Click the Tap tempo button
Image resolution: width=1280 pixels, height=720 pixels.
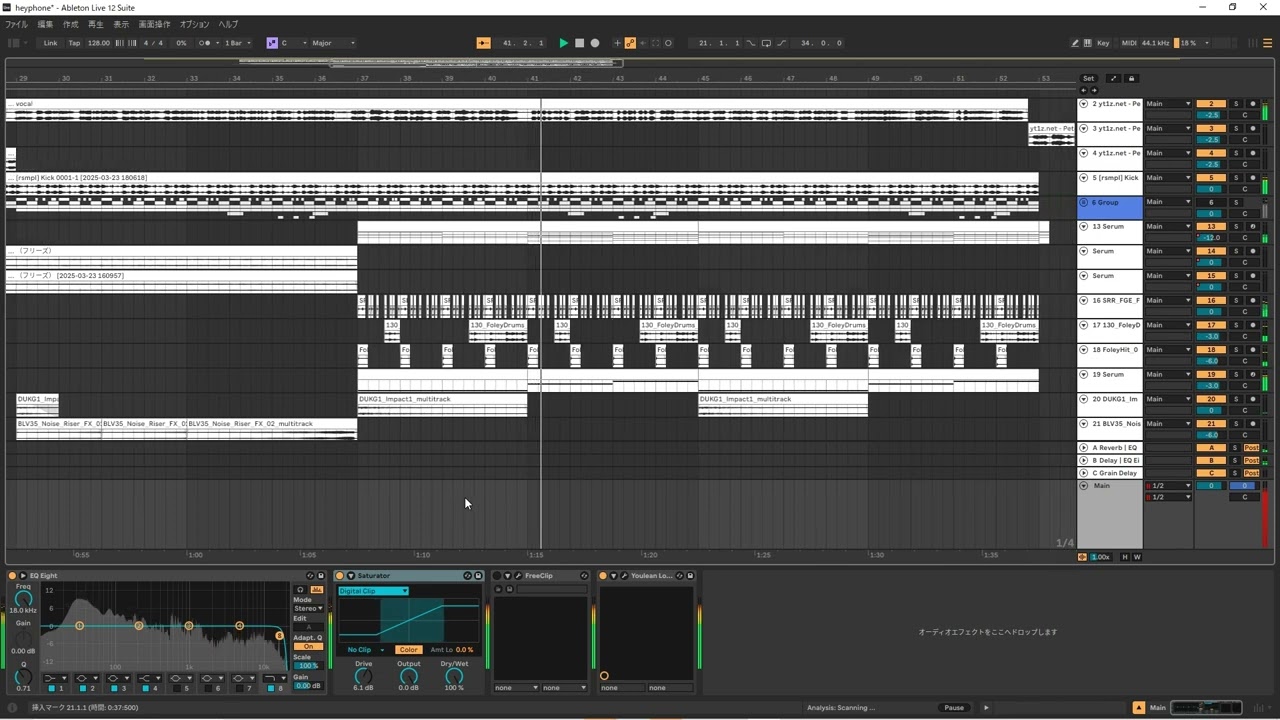click(x=74, y=43)
